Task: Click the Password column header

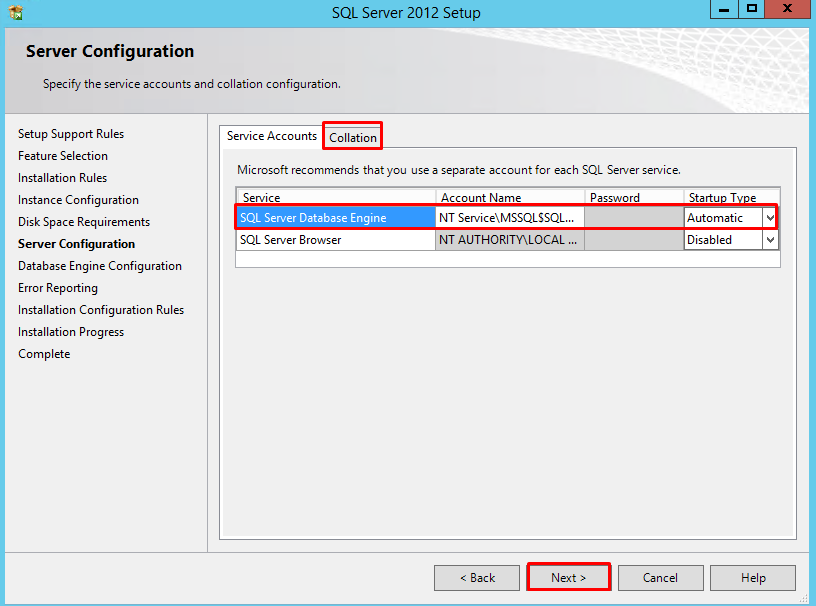Action: [634, 197]
